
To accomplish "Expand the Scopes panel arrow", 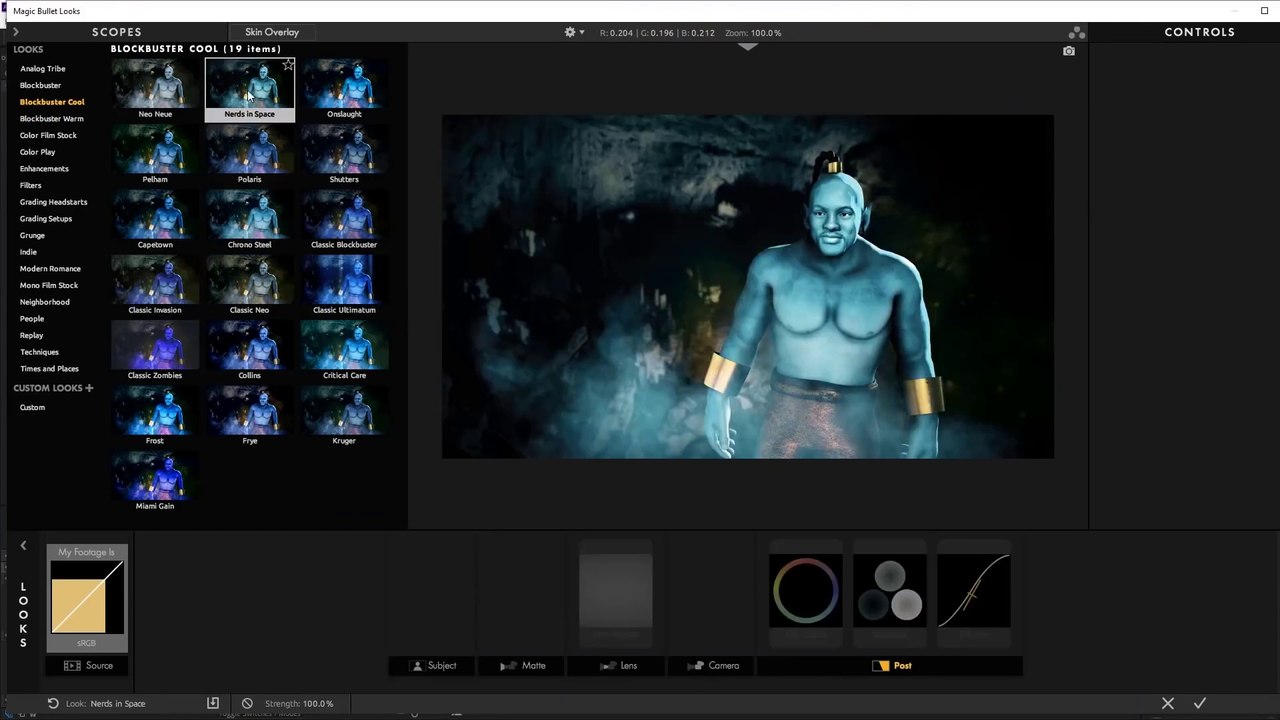I will pos(16,32).
